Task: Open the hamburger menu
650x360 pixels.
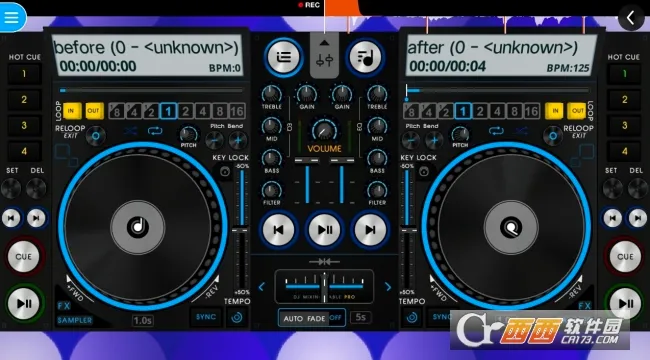Action: [12, 17]
